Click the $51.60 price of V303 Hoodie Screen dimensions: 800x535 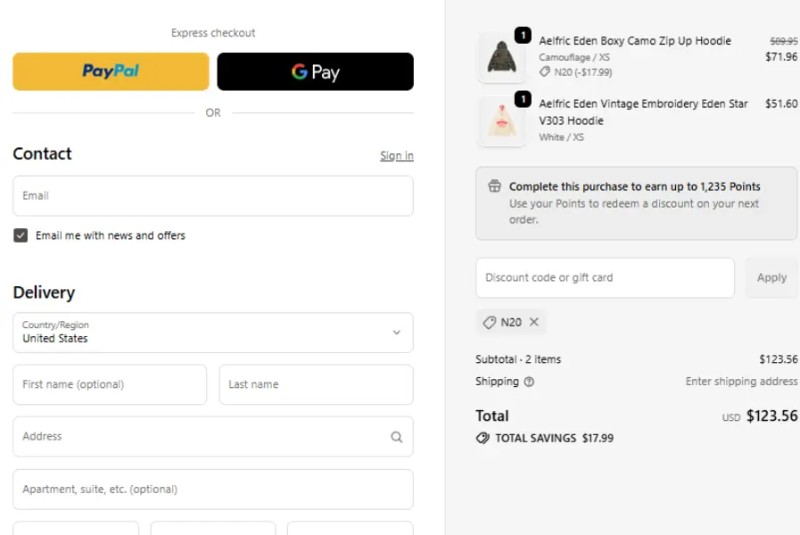coord(781,104)
